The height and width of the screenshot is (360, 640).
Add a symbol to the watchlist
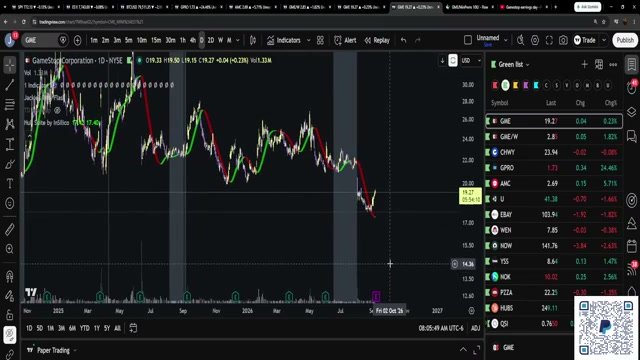584,64
